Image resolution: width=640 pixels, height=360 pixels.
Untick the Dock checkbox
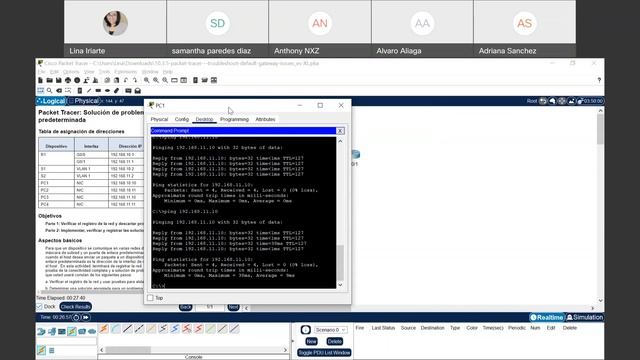coord(40,307)
